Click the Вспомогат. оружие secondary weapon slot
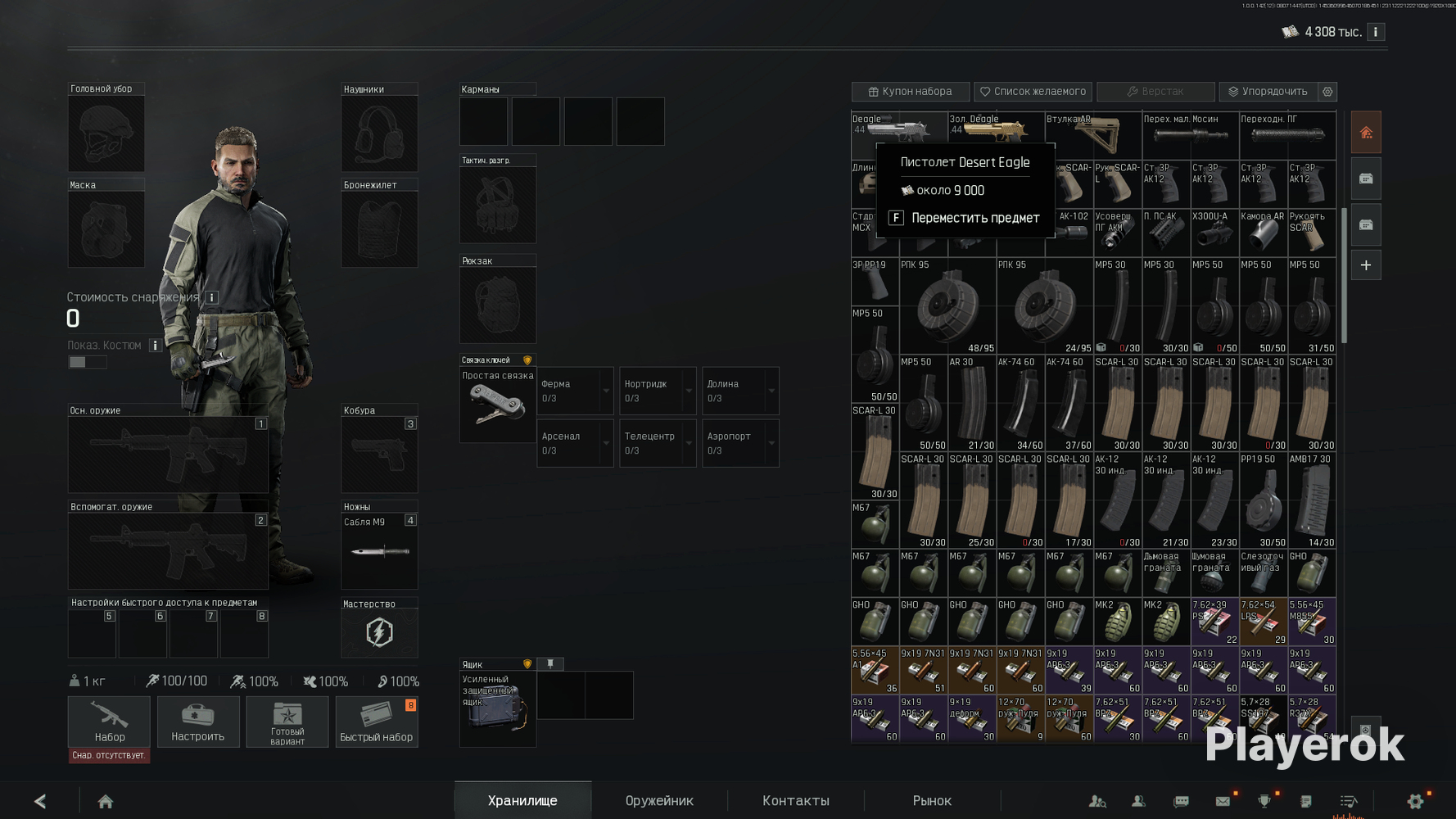 (x=168, y=551)
